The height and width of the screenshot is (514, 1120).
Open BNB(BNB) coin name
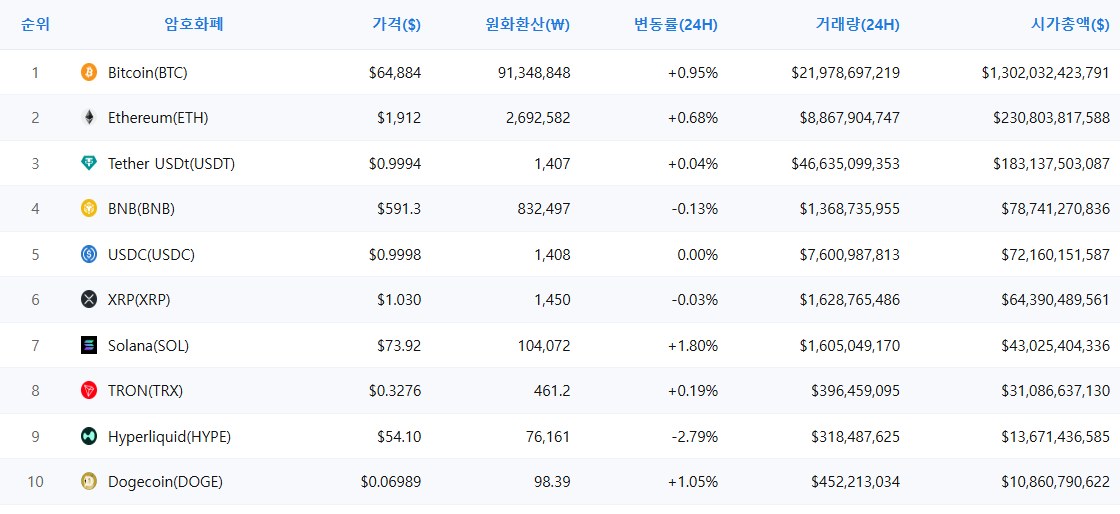[x=141, y=208]
